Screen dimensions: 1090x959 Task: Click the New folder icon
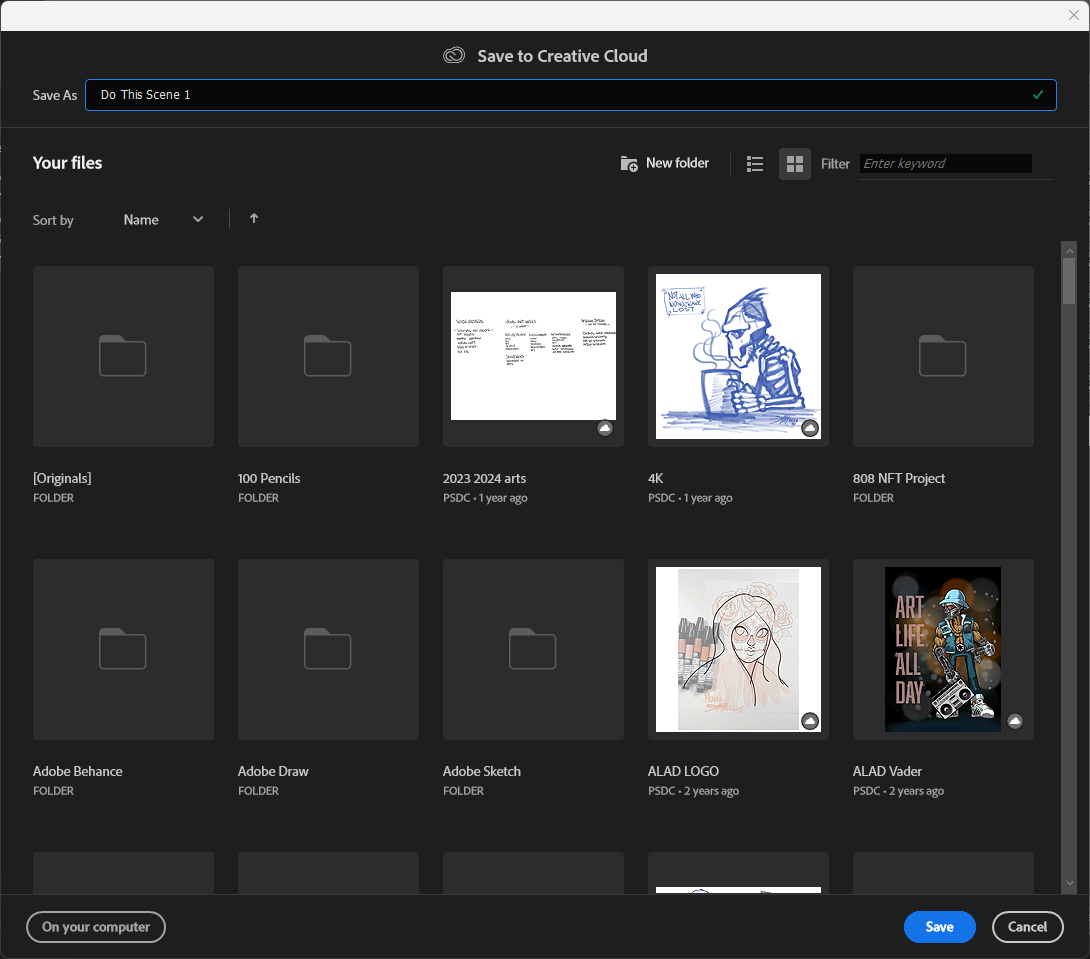coord(628,163)
